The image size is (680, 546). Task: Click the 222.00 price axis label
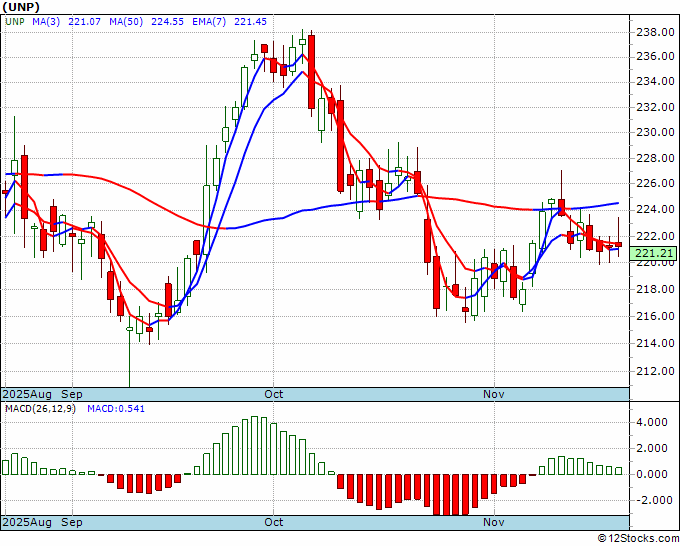click(x=655, y=236)
